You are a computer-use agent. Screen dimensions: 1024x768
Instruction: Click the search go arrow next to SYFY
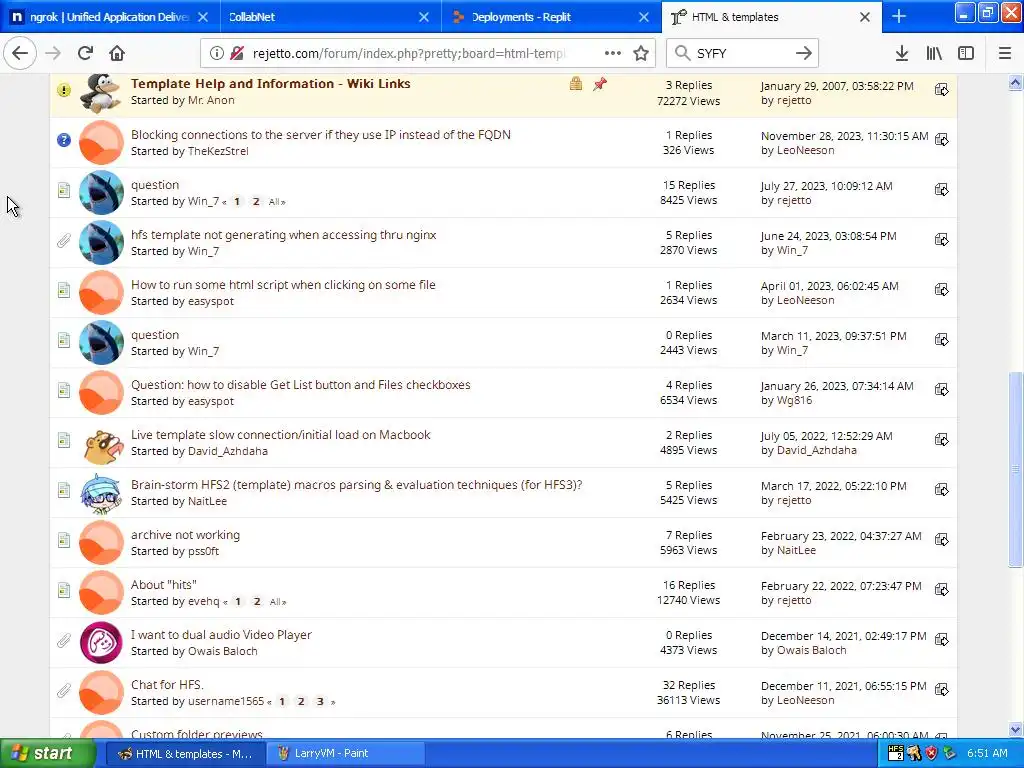(803, 54)
